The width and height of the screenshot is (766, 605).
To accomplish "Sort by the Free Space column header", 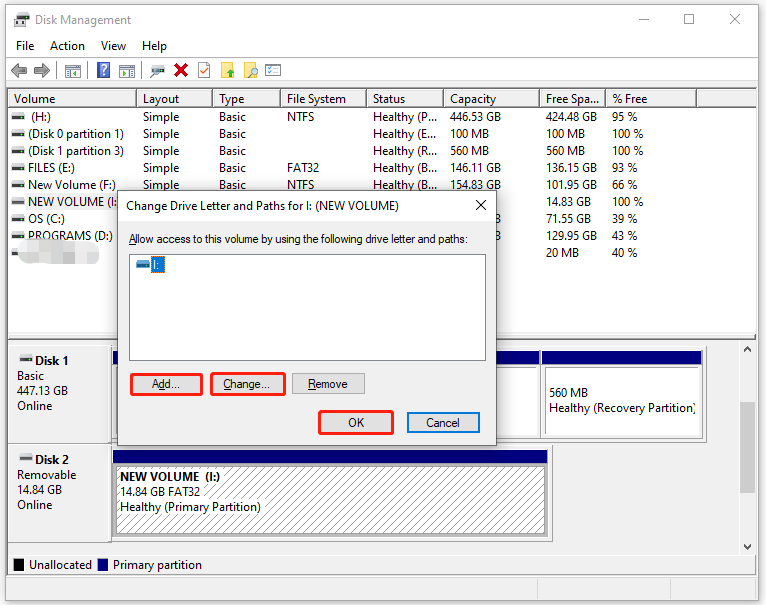I will click(573, 99).
